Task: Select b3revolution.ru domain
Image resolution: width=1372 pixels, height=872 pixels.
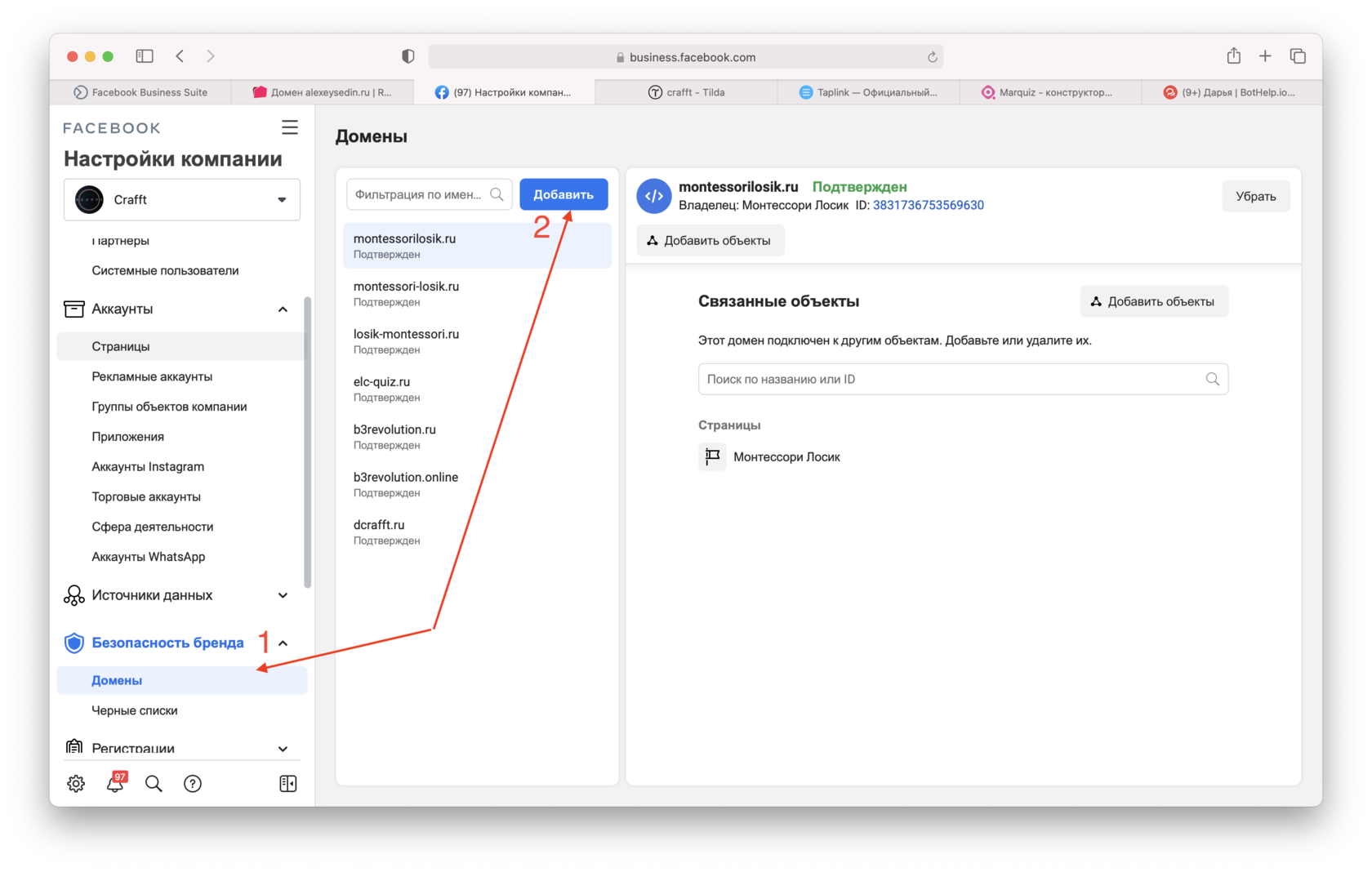Action: pos(477,437)
